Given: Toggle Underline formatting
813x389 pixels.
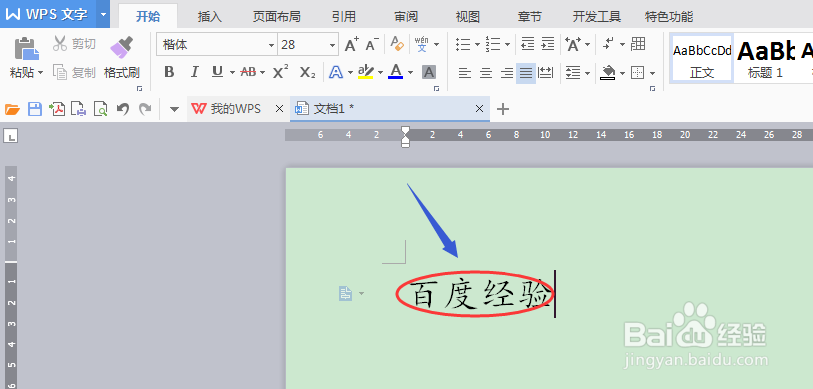Looking at the screenshot, I should 217,72.
